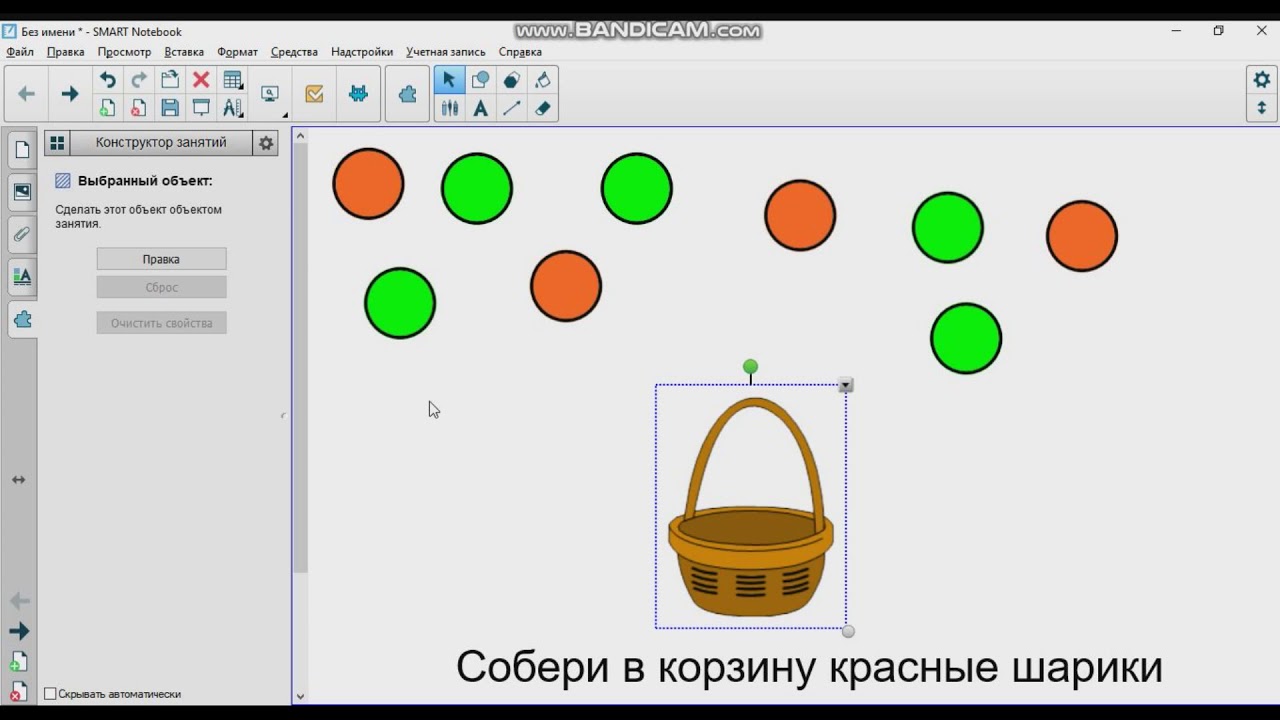This screenshot has width=1280, height=720.
Task: Open the Файл menu
Action: click(20, 52)
